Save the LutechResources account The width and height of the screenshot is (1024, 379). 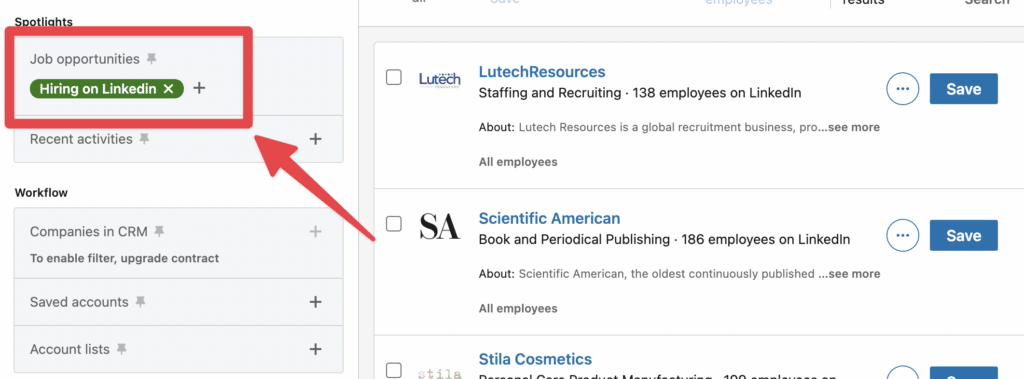tap(964, 89)
